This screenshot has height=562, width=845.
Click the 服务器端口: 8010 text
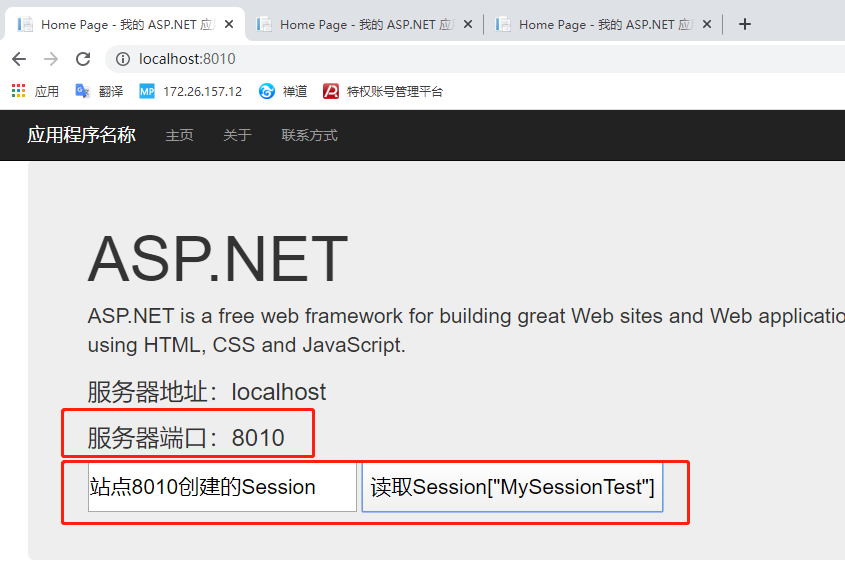coord(186,438)
